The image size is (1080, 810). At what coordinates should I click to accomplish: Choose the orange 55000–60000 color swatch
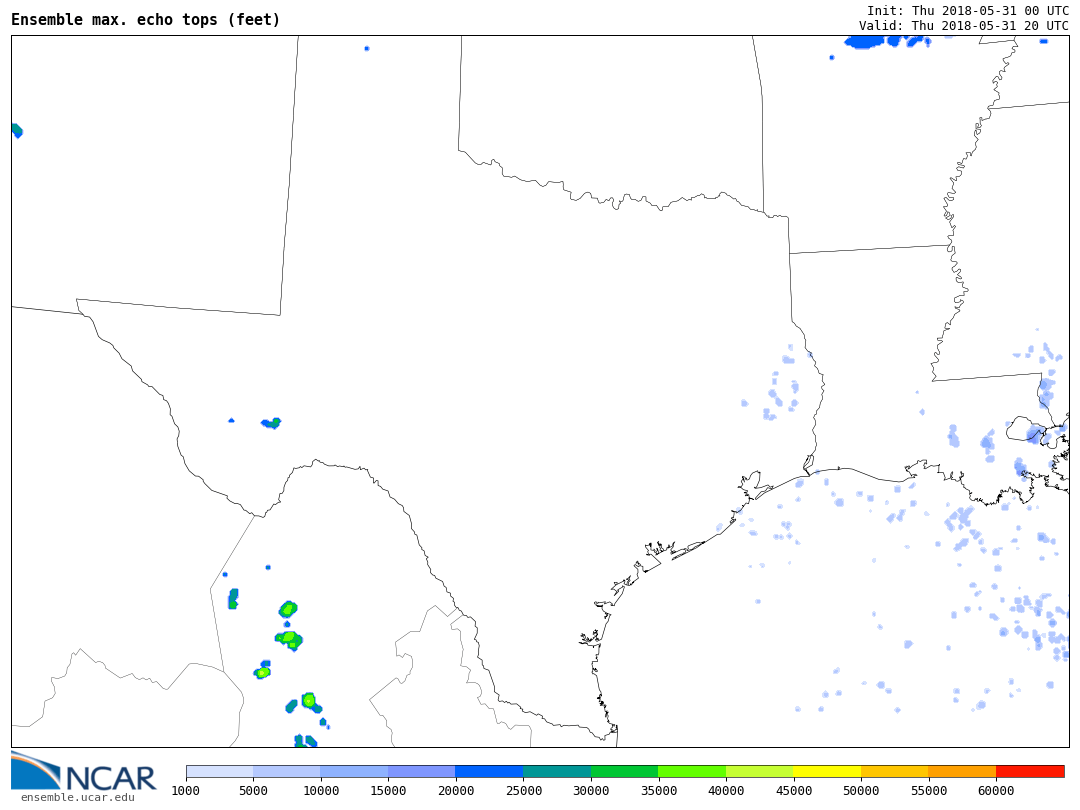click(962, 771)
